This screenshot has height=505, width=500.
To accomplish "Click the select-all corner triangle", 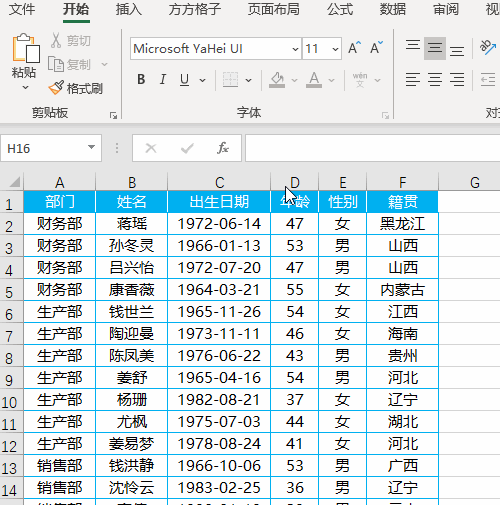I will 15,183.
